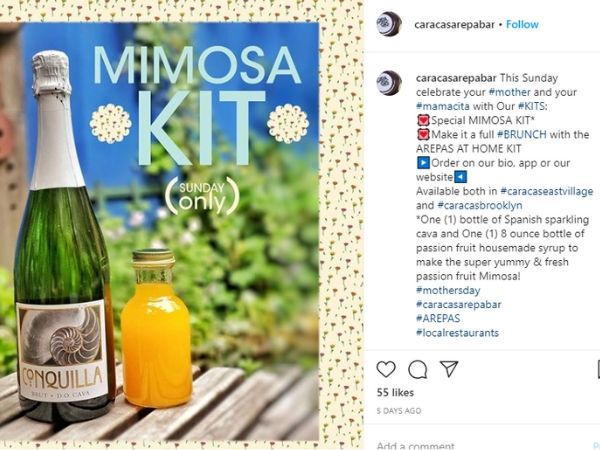The height and width of the screenshot is (450, 600).
Task: Open the #mamacita hashtag
Action: tap(443, 106)
